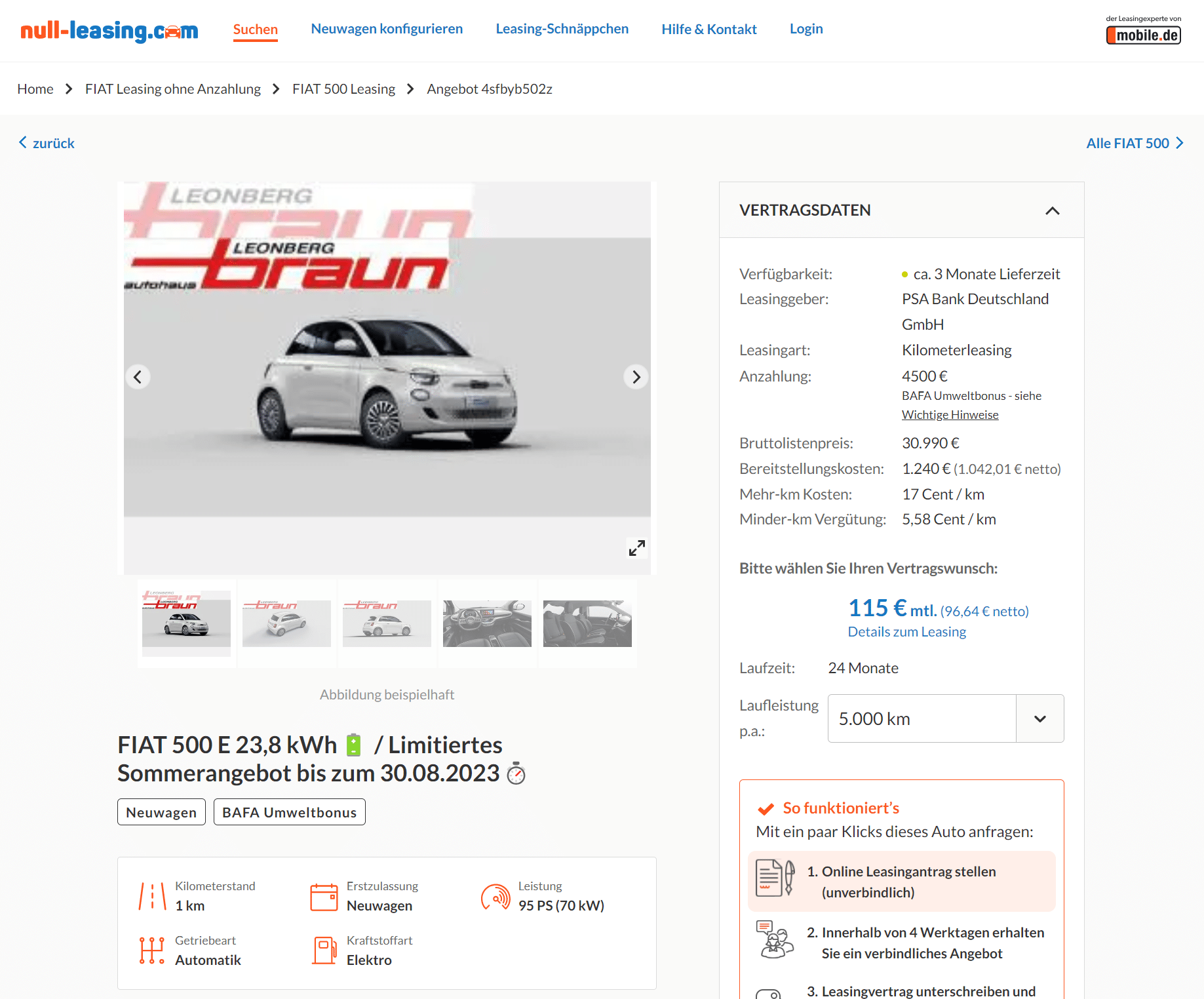Click the BAFA Umweltbonus tag
Image resolution: width=1204 pixels, height=999 pixels.
point(289,812)
